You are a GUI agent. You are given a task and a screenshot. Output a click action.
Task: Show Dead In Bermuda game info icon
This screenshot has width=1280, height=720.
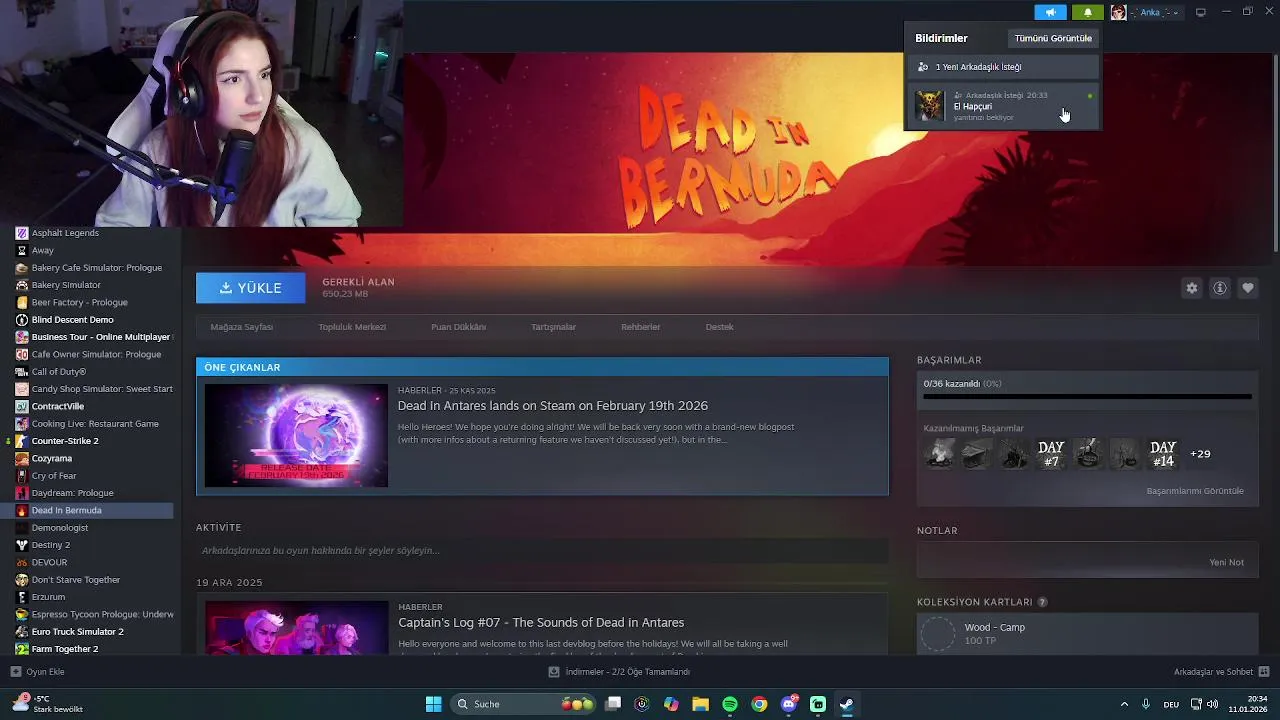(x=1220, y=288)
